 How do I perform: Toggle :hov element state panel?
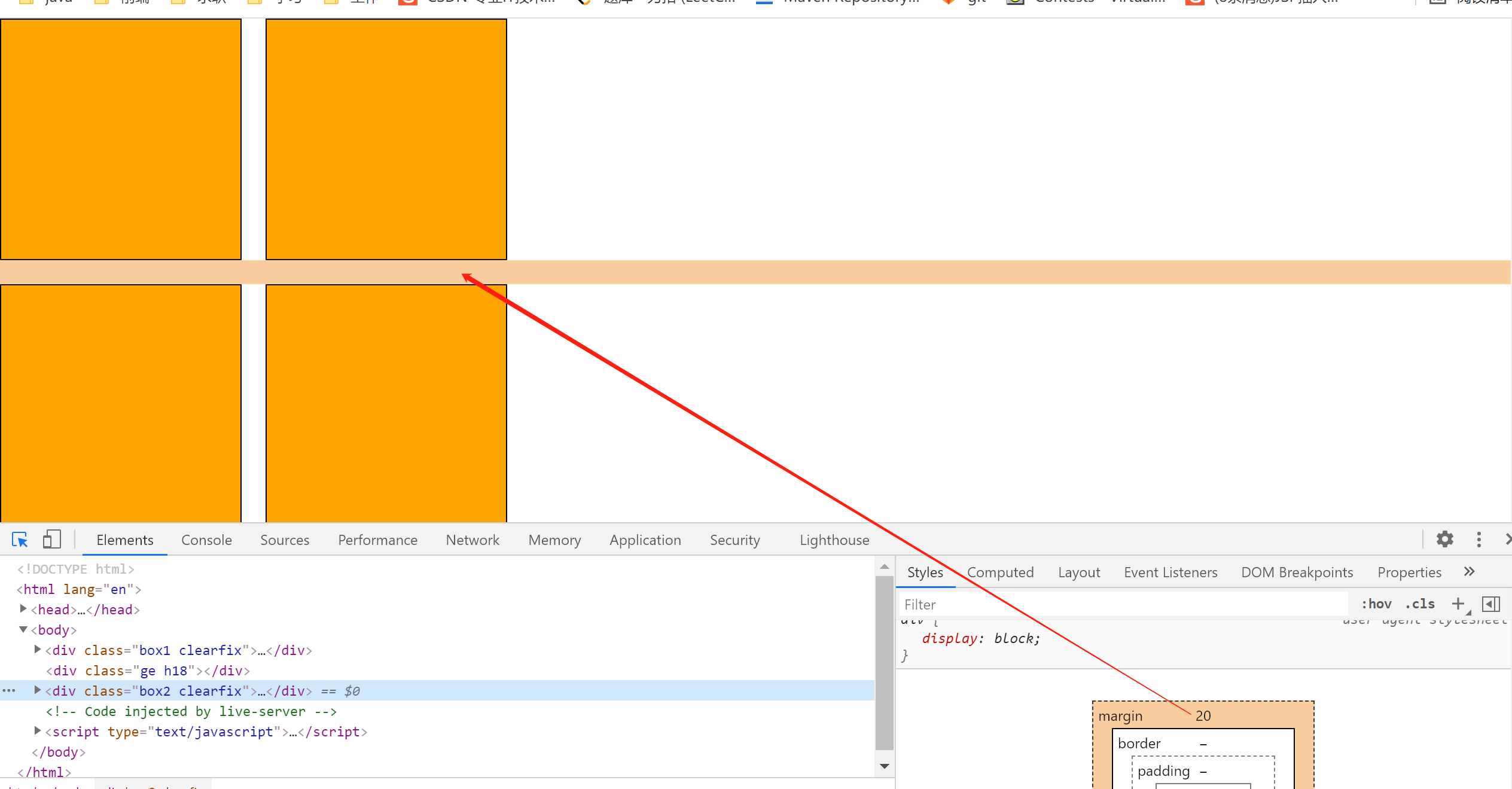(x=1376, y=604)
